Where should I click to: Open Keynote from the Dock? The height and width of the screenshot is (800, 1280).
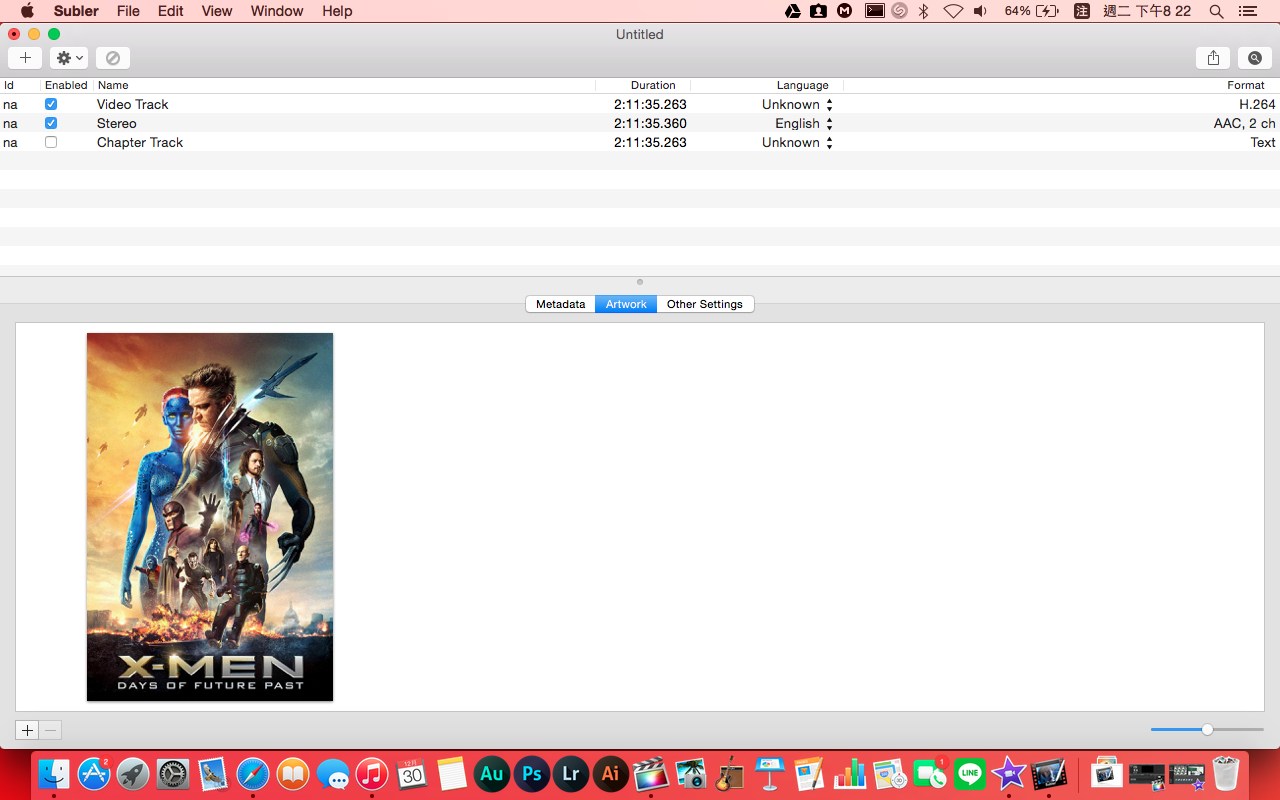pos(770,773)
